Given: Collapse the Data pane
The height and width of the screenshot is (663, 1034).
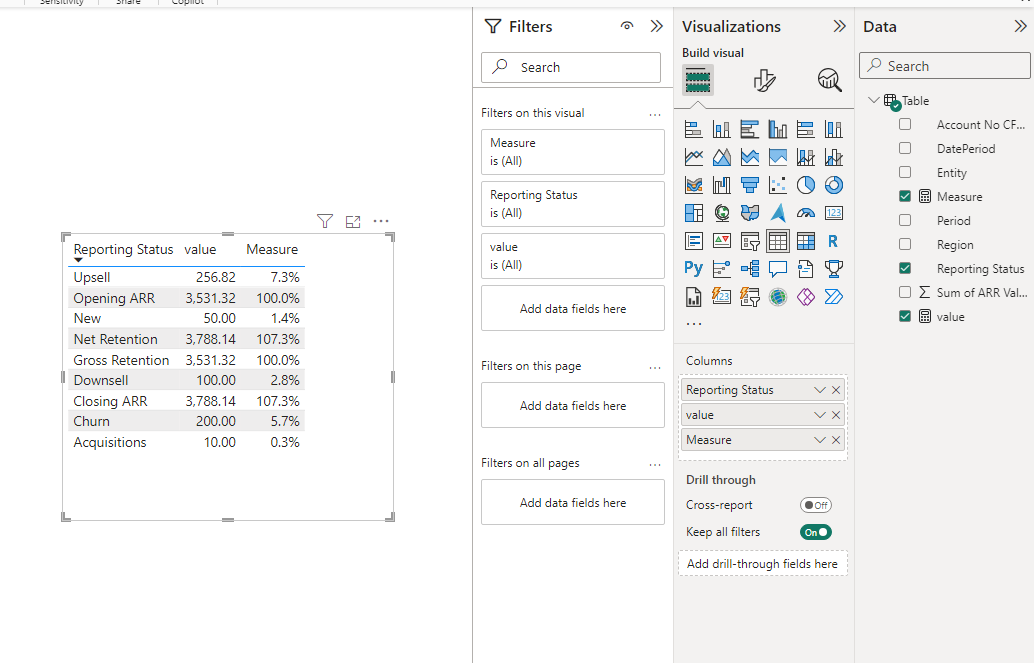Looking at the screenshot, I should (x=1020, y=26).
